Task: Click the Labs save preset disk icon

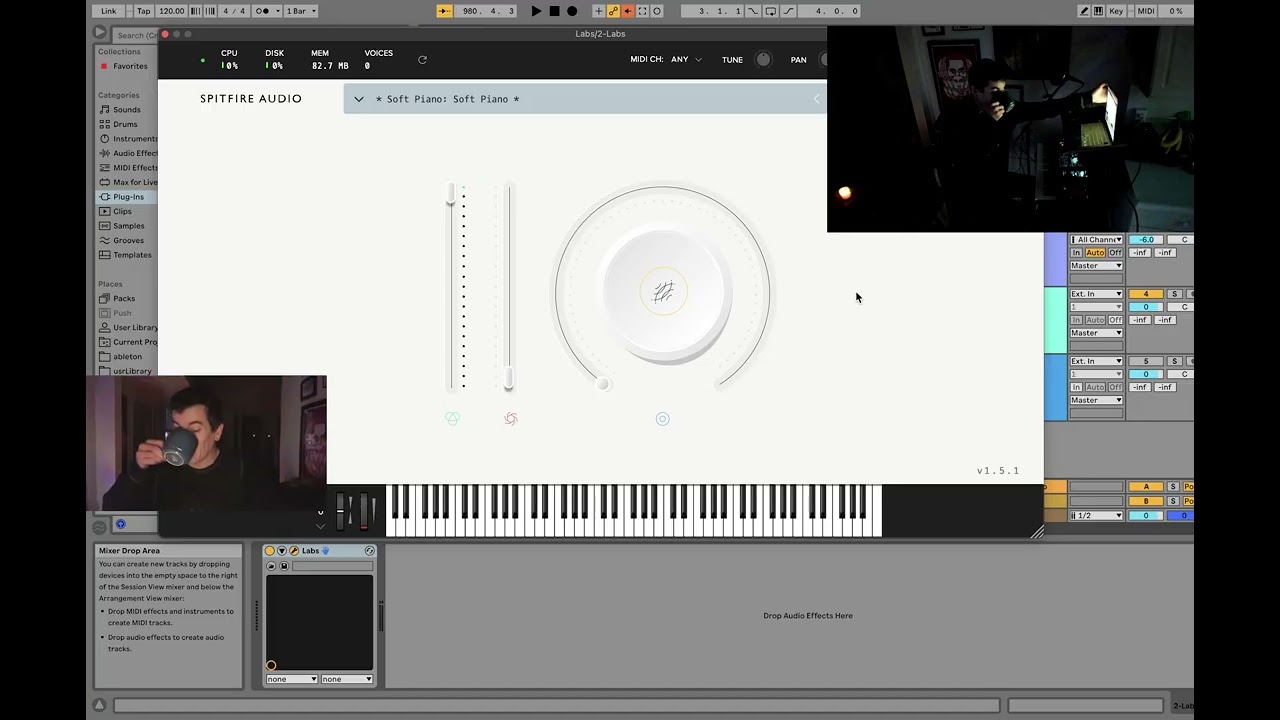Action: click(x=284, y=566)
